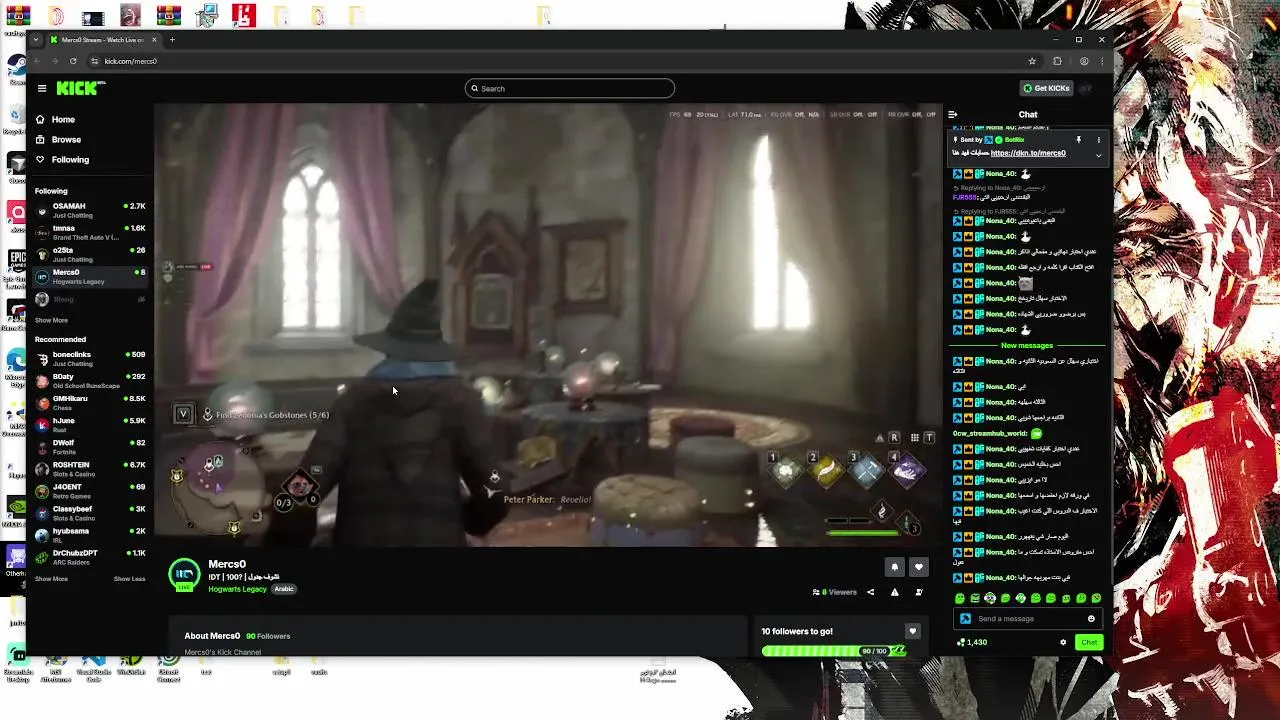Collapse the chat panel icon

[x=953, y=114]
